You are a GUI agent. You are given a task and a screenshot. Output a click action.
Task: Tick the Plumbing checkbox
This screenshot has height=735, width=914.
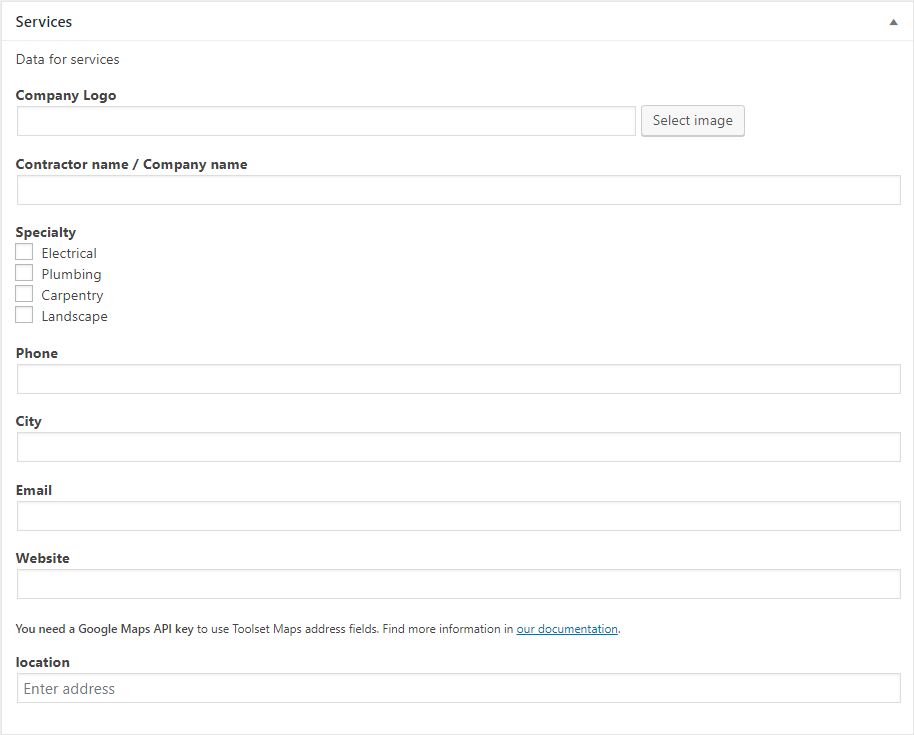[x=25, y=274]
